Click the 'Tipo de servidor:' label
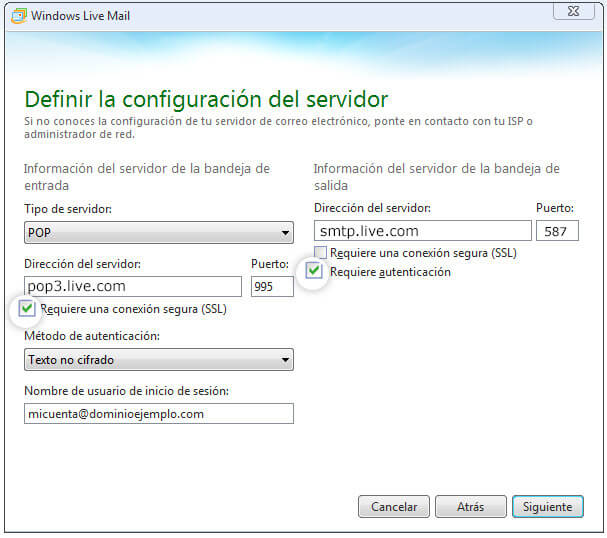Viewport: 607px width, 538px height. coord(68,209)
